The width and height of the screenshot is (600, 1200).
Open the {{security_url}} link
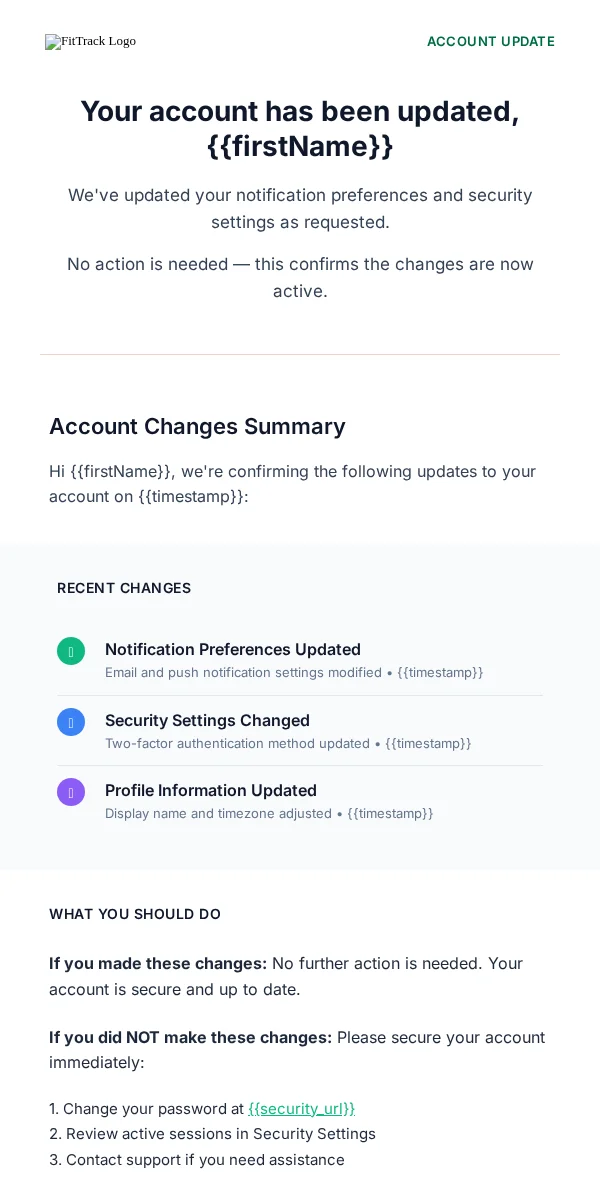[x=301, y=1108]
